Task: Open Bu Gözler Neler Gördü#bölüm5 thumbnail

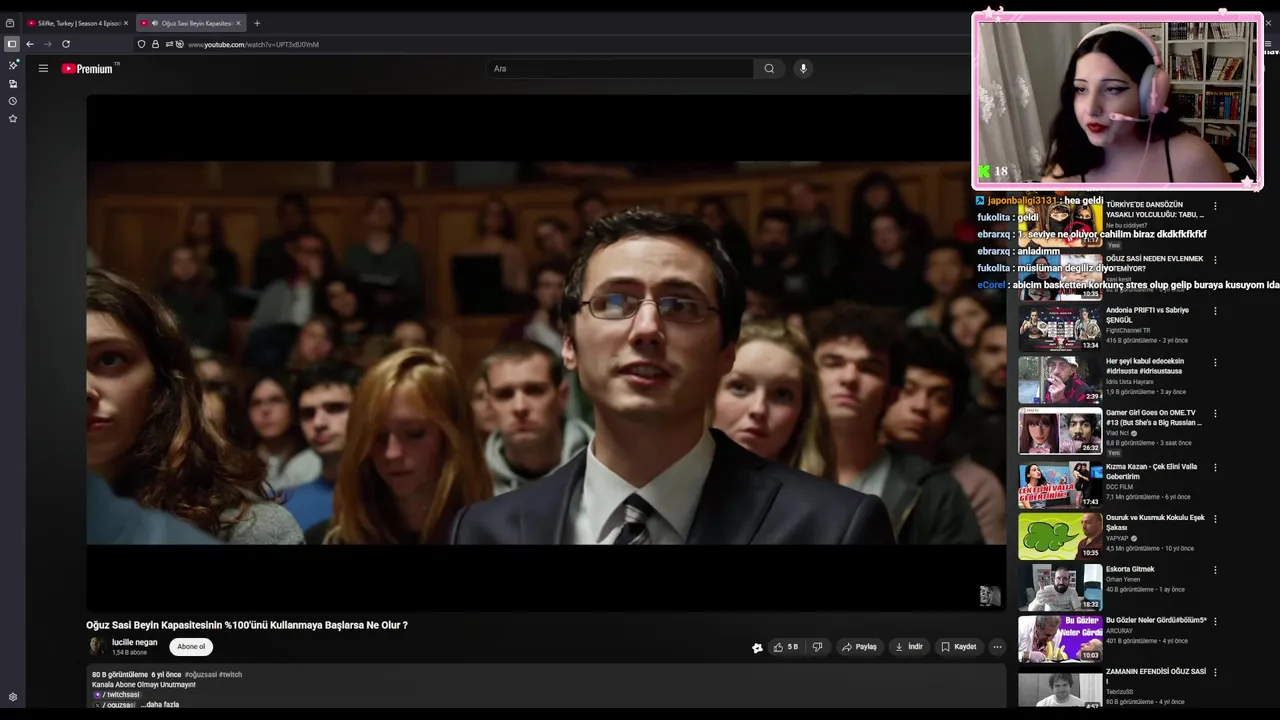Action: [1060, 638]
